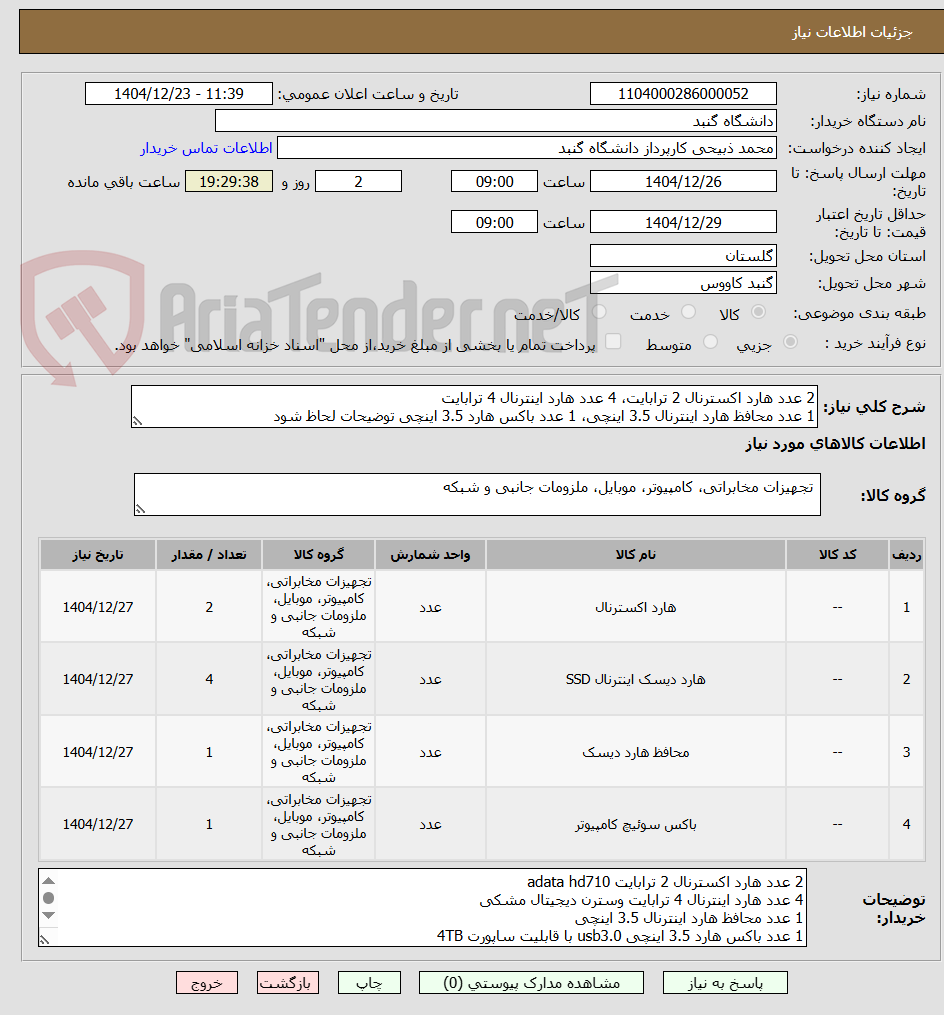Open 'مشاهده مدارک پیوستی (0)' attachments
Image resolution: width=944 pixels, height=1015 pixels.
[532, 983]
